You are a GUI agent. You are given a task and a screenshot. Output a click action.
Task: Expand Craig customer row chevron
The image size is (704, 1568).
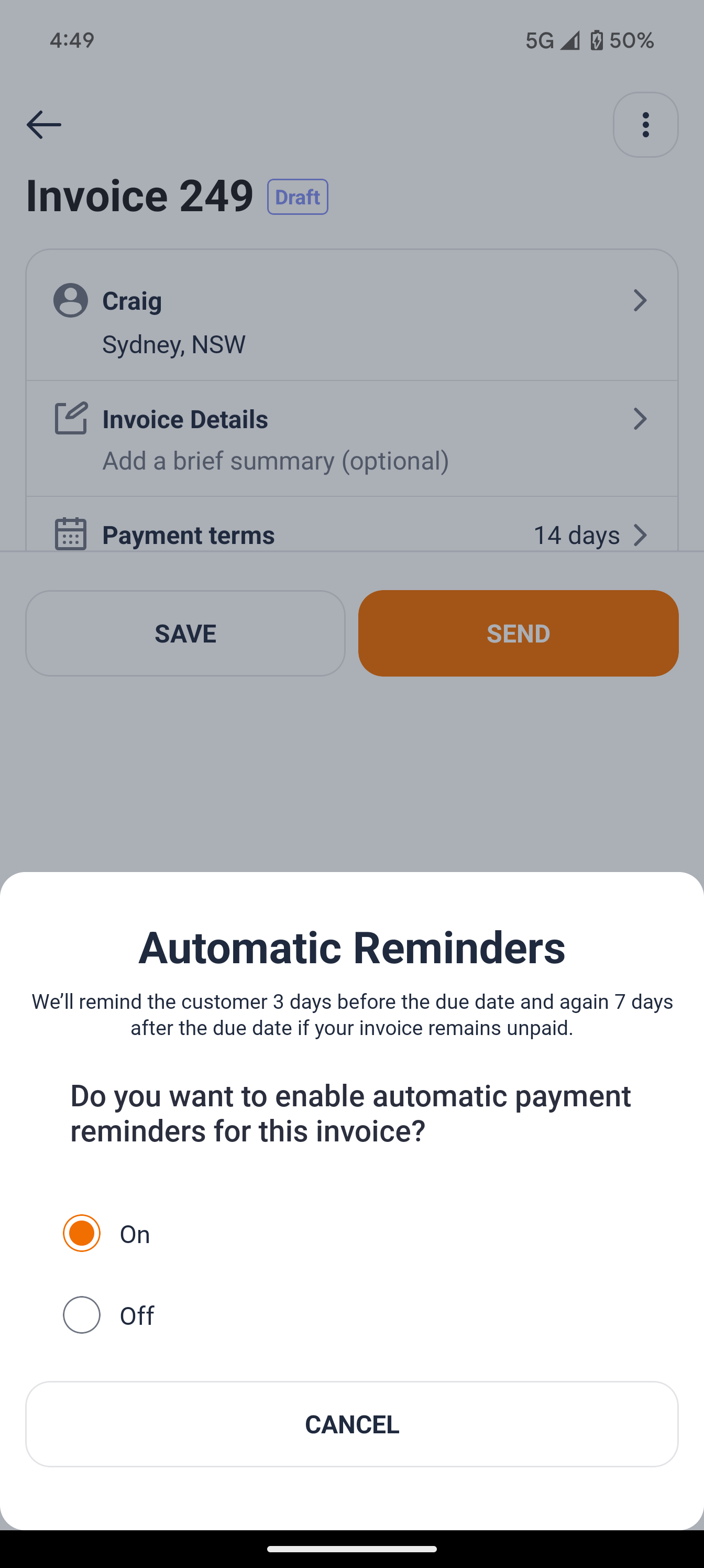tap(640, 300)
